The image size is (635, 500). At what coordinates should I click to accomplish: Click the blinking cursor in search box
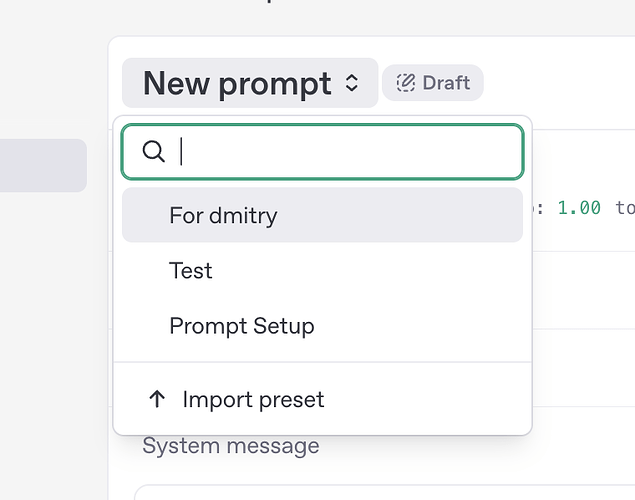pyautogui.click(x=182, y=152)
